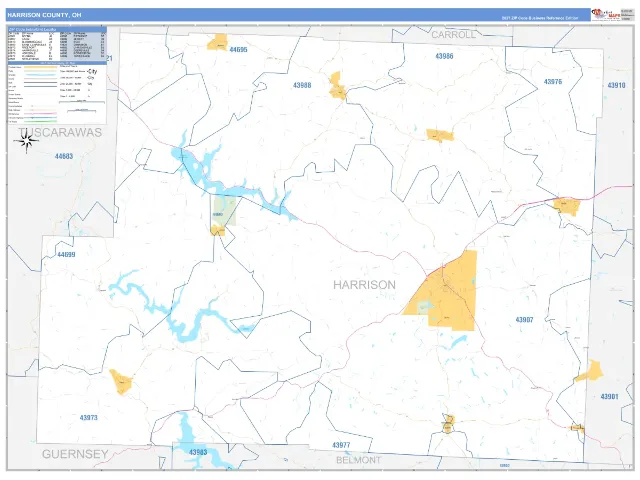Image resolution: width=640 pixels, height=480 pixels.
Task: Select ZIP code label 44683
Action: tap(64, 156)
